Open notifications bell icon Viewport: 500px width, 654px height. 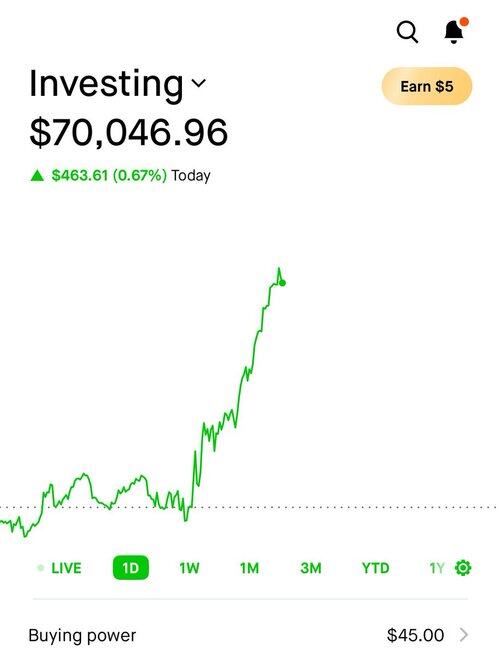tap(454, 32)
